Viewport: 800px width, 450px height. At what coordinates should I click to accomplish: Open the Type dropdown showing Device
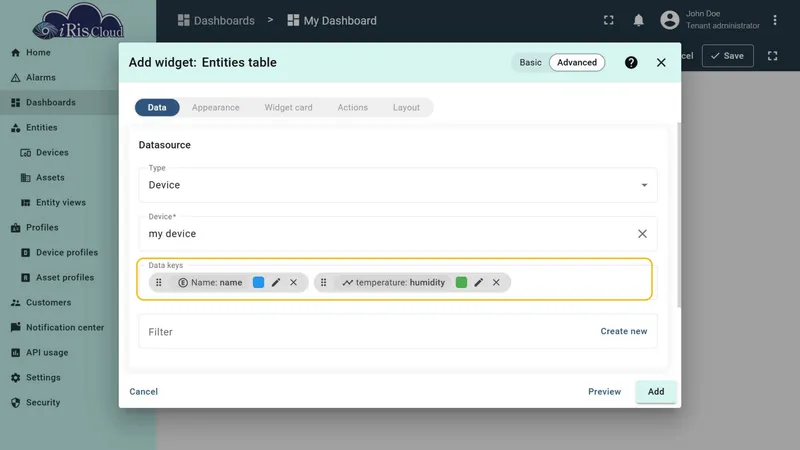[397, 185]
